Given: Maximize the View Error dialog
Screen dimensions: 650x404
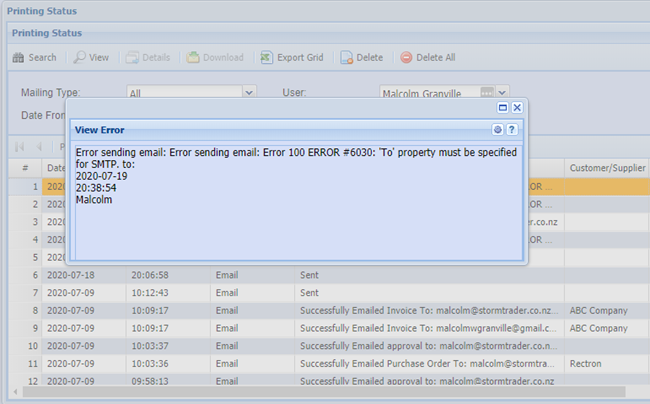Looking at the screenshot, I should (x=503, y=107).
